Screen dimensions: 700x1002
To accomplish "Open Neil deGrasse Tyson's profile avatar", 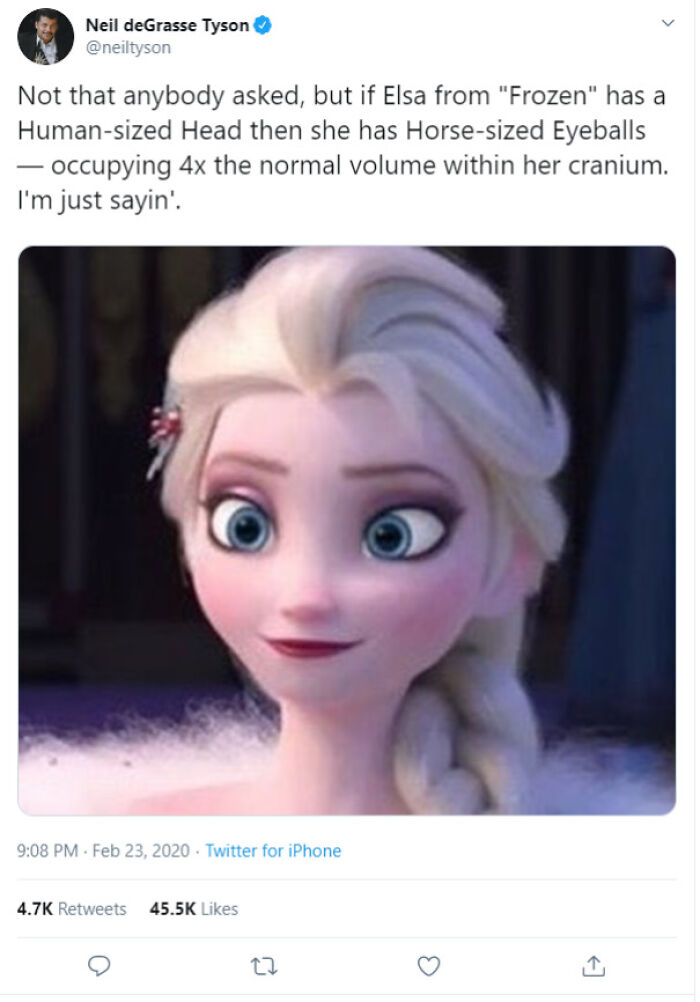I will 45,36.
